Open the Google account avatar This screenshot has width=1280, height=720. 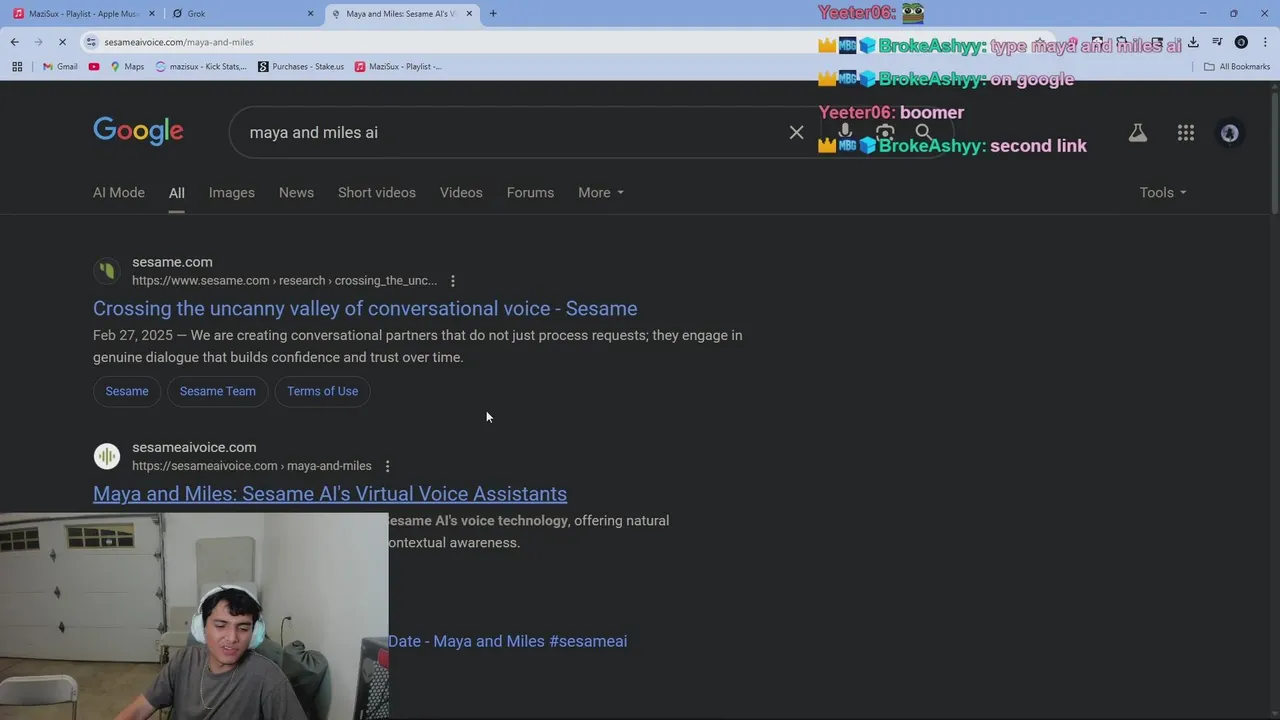point(1230,133)
